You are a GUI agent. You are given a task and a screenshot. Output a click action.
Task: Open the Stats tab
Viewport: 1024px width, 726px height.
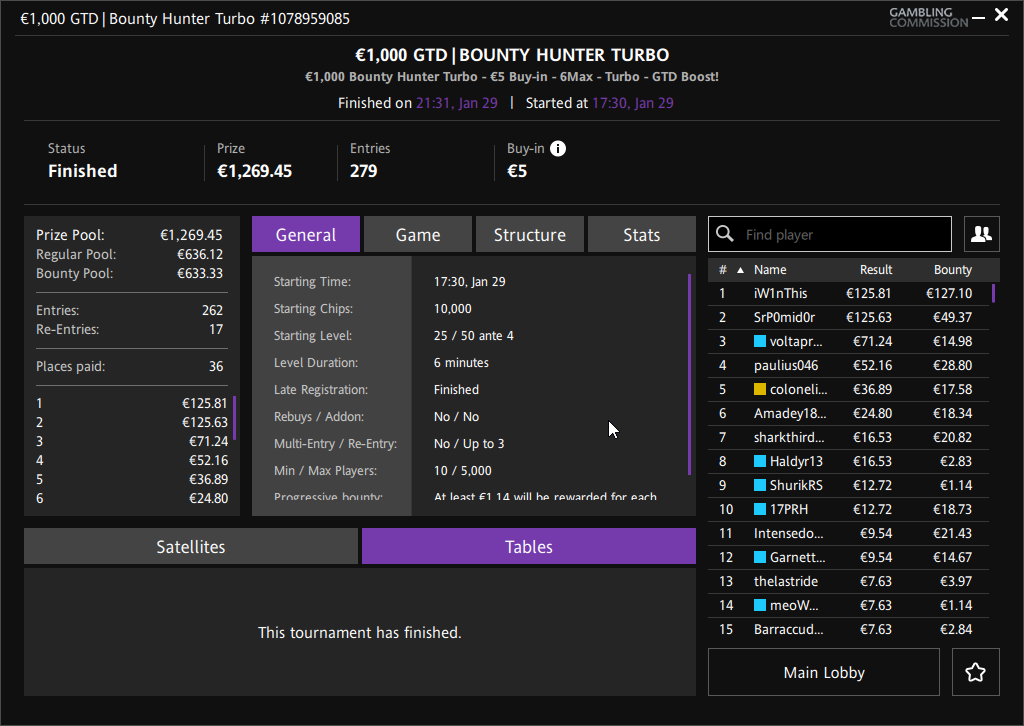point(641,234)
